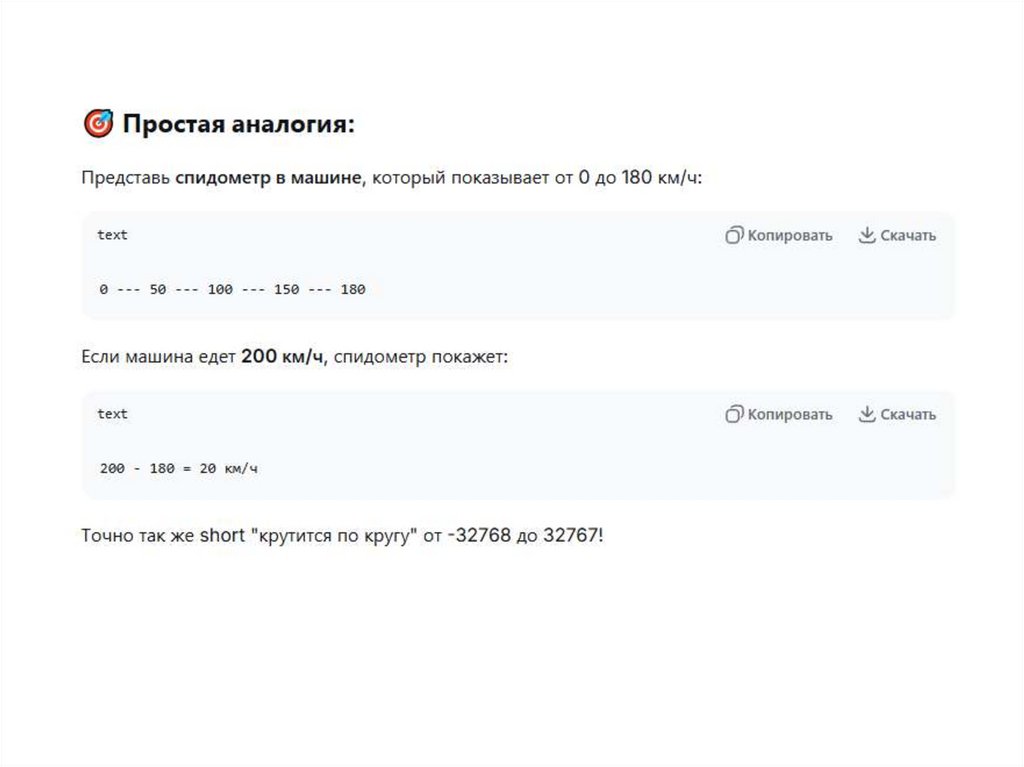Click the download icon in the second code block
Viewport: 1024px width, 767px height.
(867, 414)
